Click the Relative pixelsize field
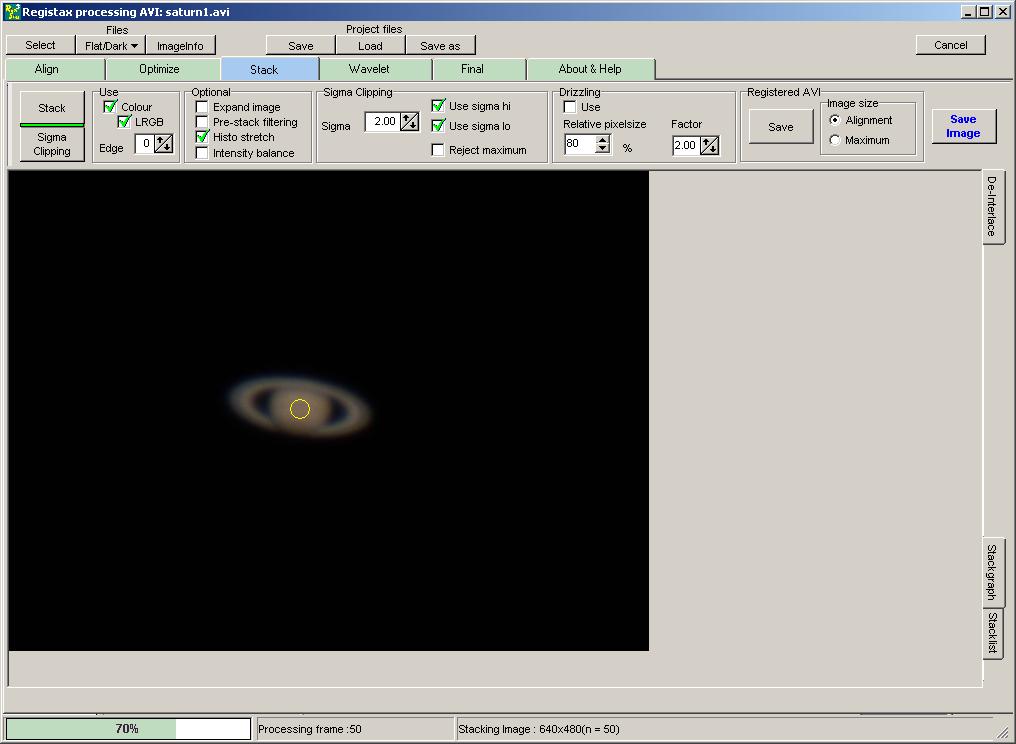The height and width of the screenshot is (744, 1016). 580,143
